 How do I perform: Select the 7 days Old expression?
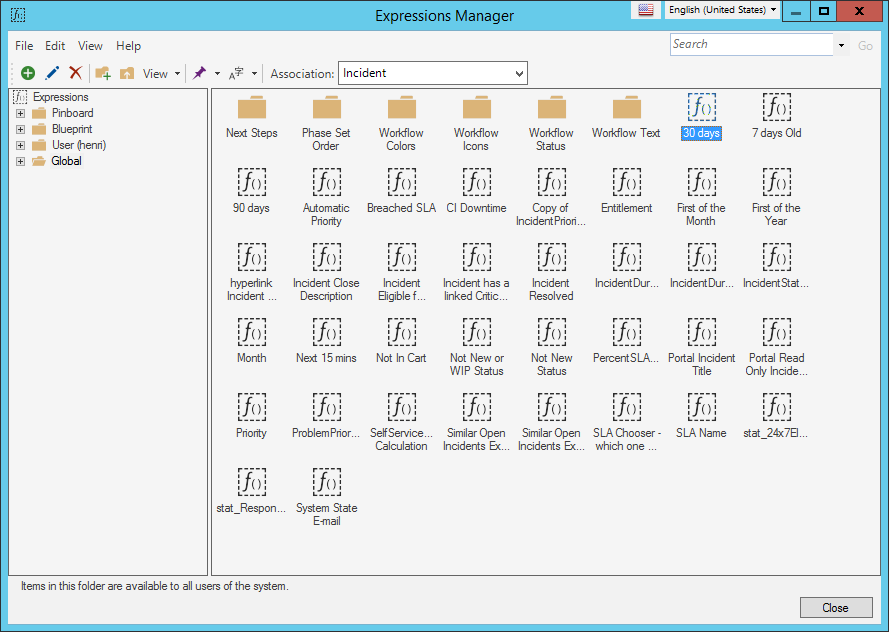coord(777,117)
